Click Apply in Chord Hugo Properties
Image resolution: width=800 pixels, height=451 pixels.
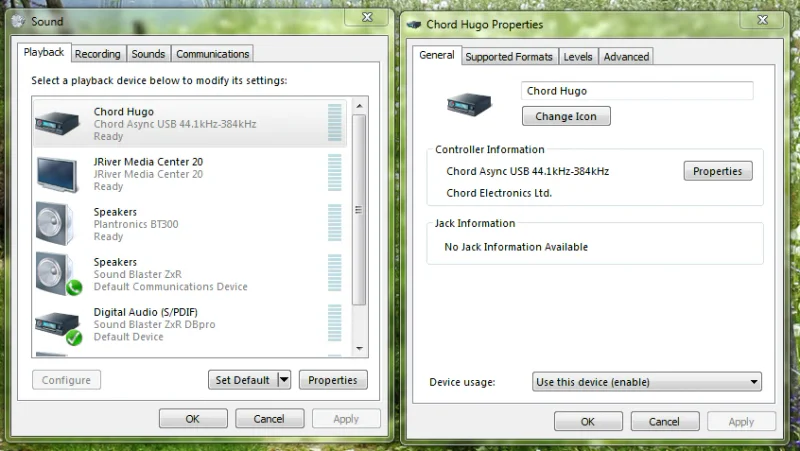741,421
